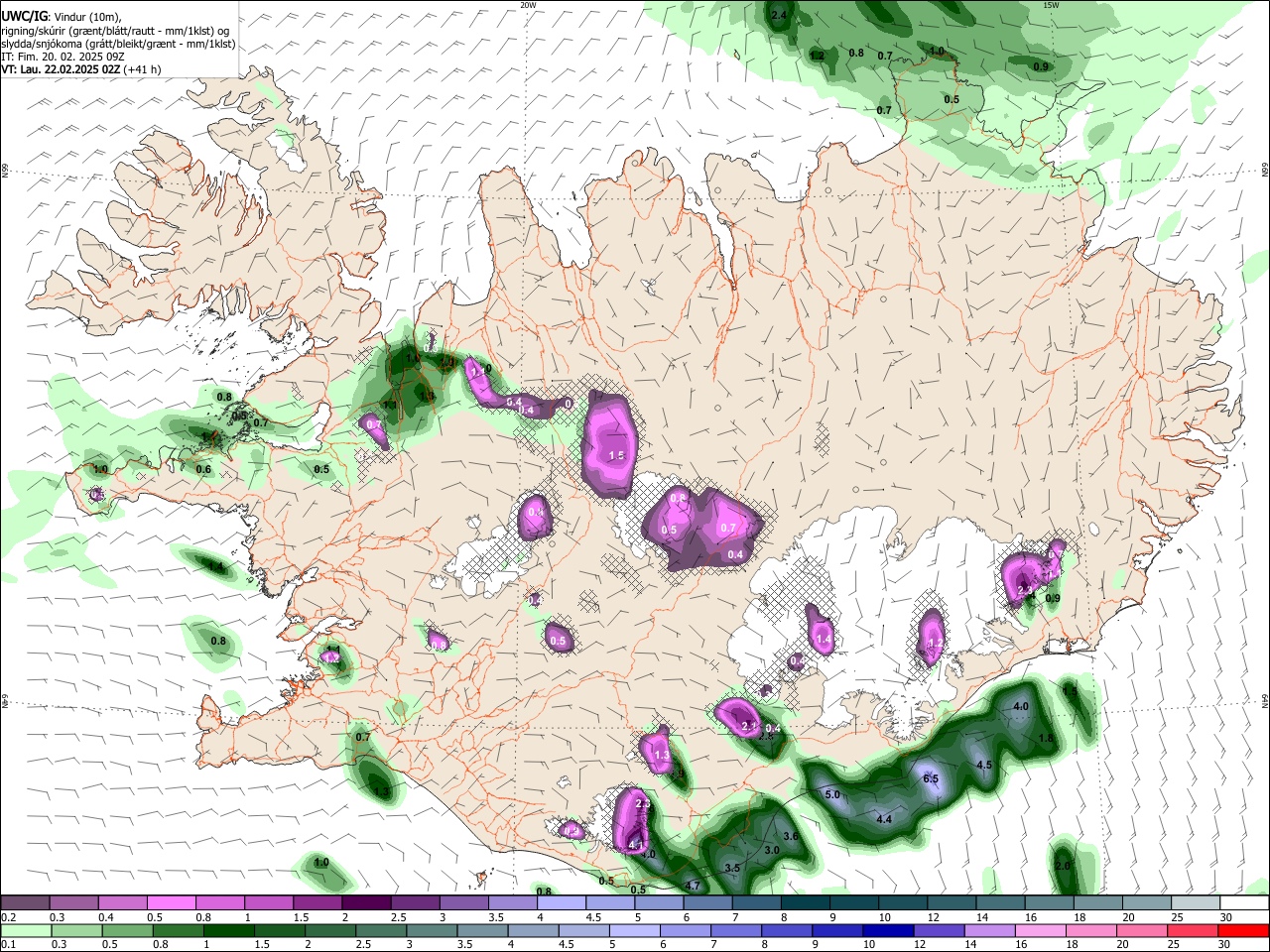Click the 'VT: Lau. 22.02.2025 02Z' valid time
1270x952 pixels.
point(61,69)
